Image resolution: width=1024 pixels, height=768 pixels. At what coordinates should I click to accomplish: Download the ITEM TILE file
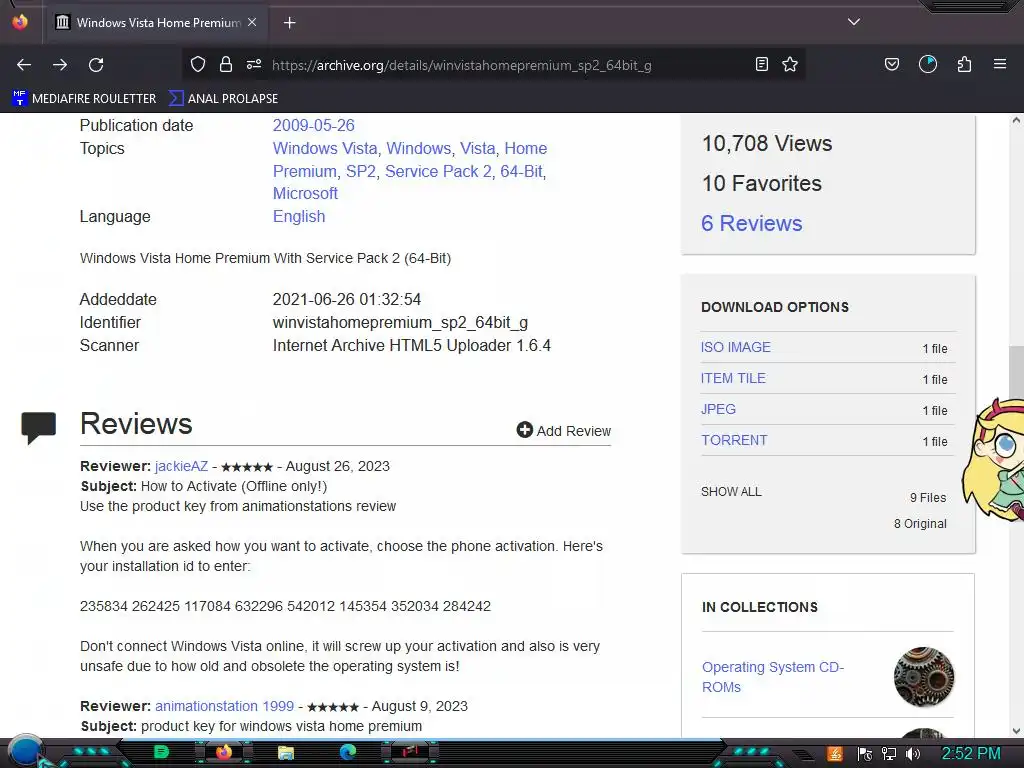pos(733,378)
